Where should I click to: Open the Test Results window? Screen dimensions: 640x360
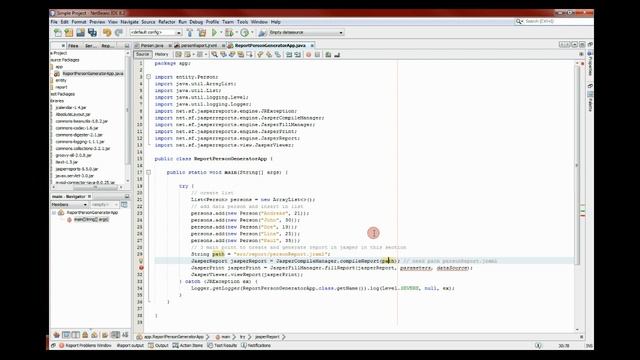click(x=222, y=345)
